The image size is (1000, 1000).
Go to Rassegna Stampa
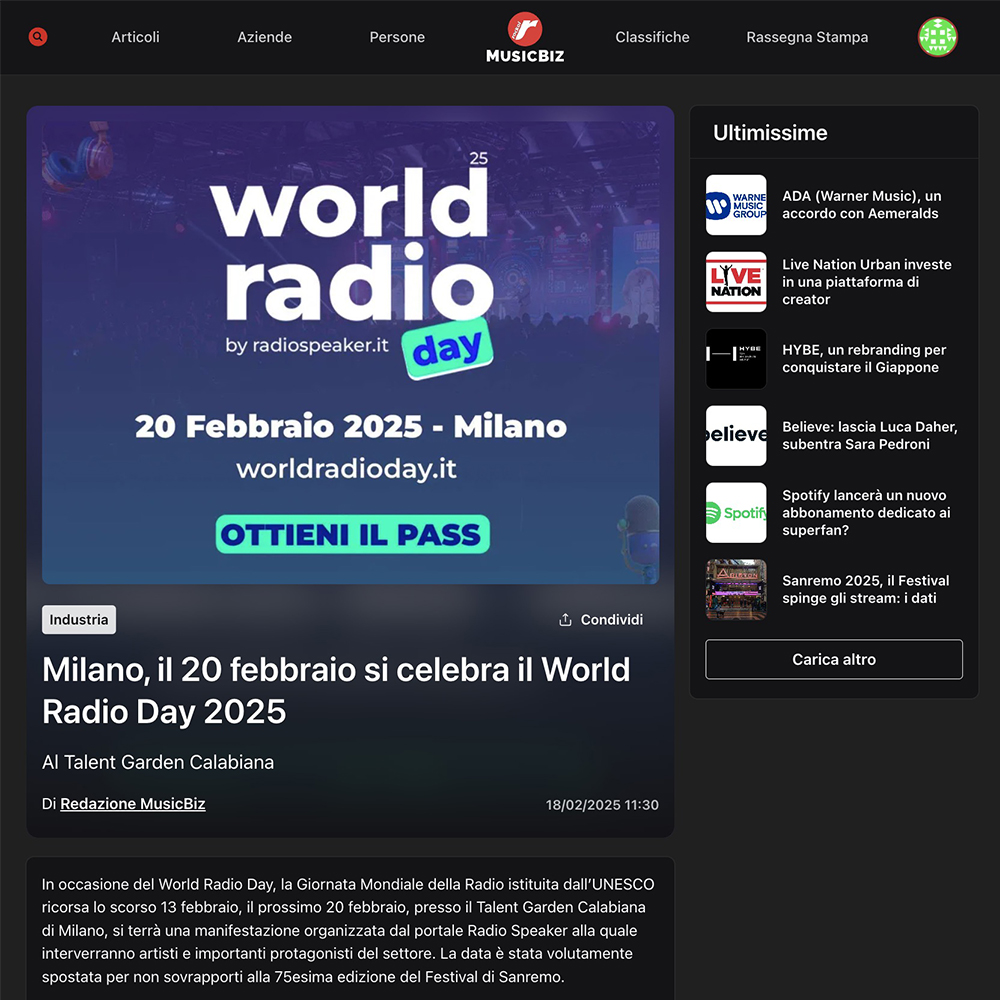807,37
